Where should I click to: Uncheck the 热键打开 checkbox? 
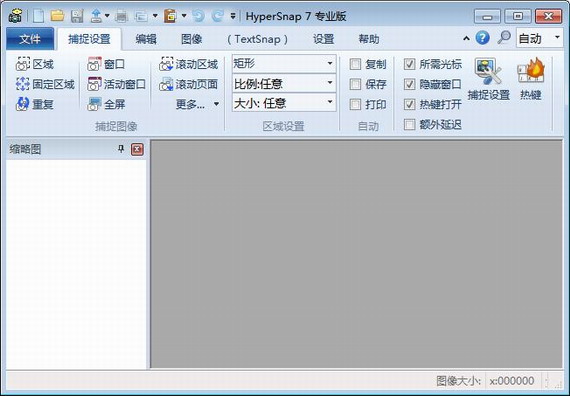point(410,105)
